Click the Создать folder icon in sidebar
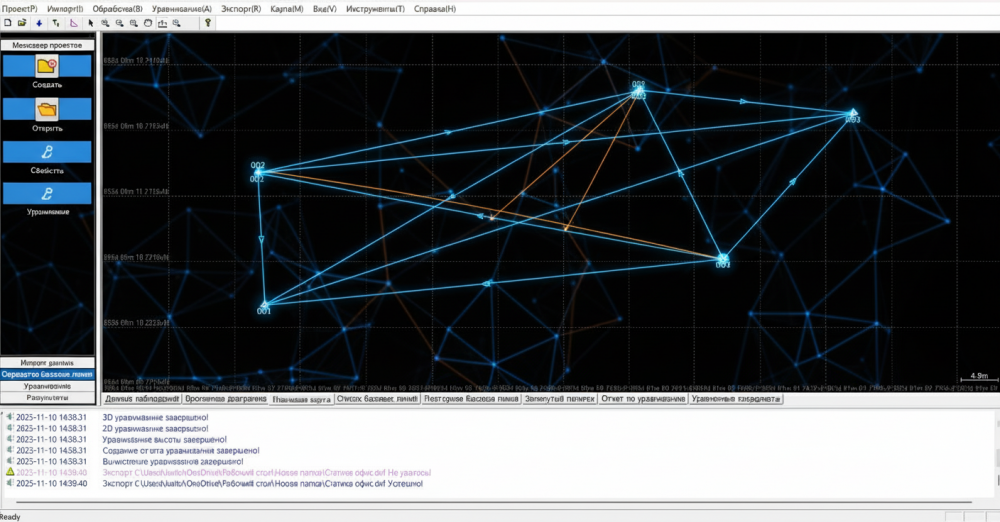Image resolution: width=1000 pixels, height=522 pixels. point(47,66)
